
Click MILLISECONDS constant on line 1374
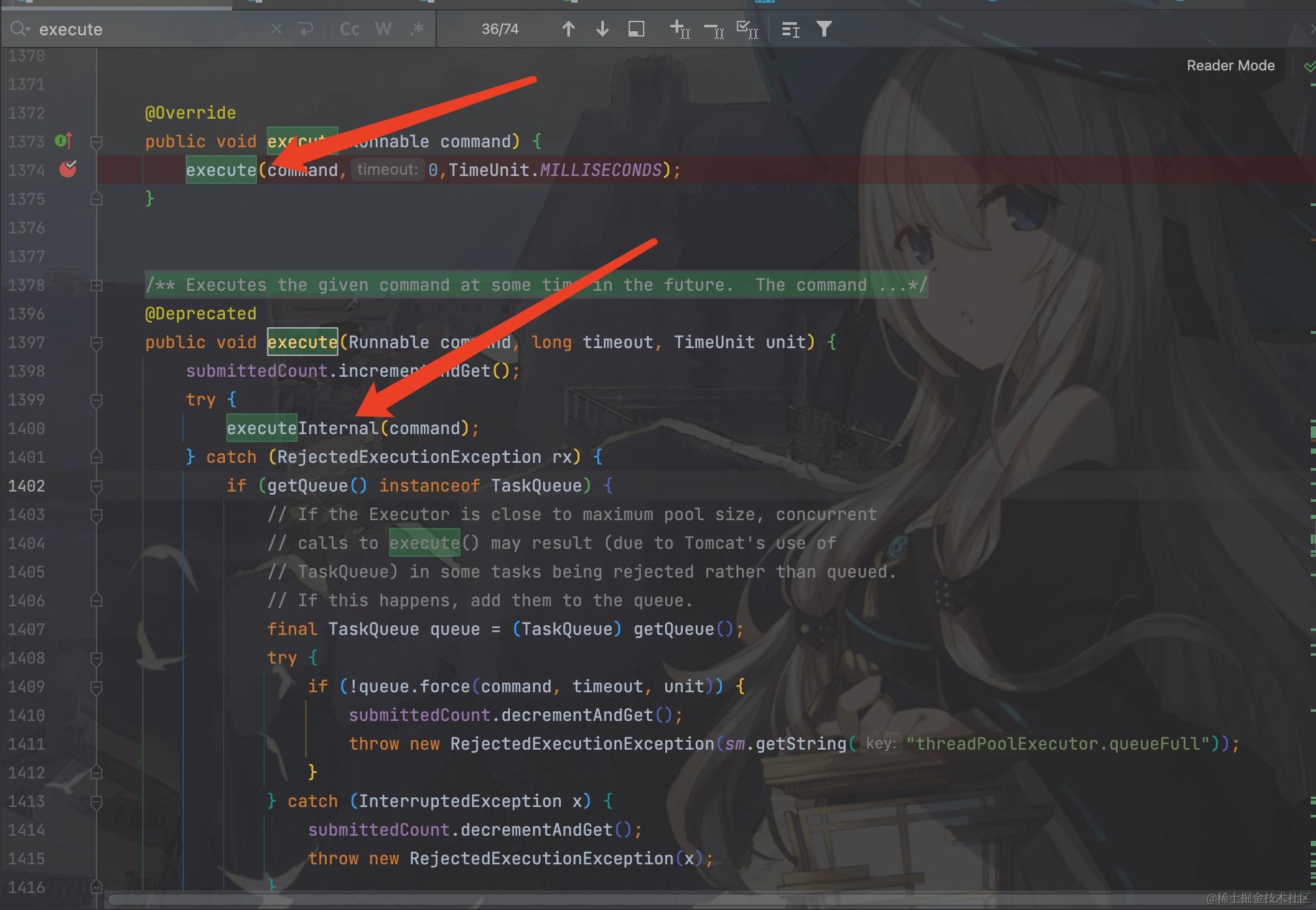point(601,170)
